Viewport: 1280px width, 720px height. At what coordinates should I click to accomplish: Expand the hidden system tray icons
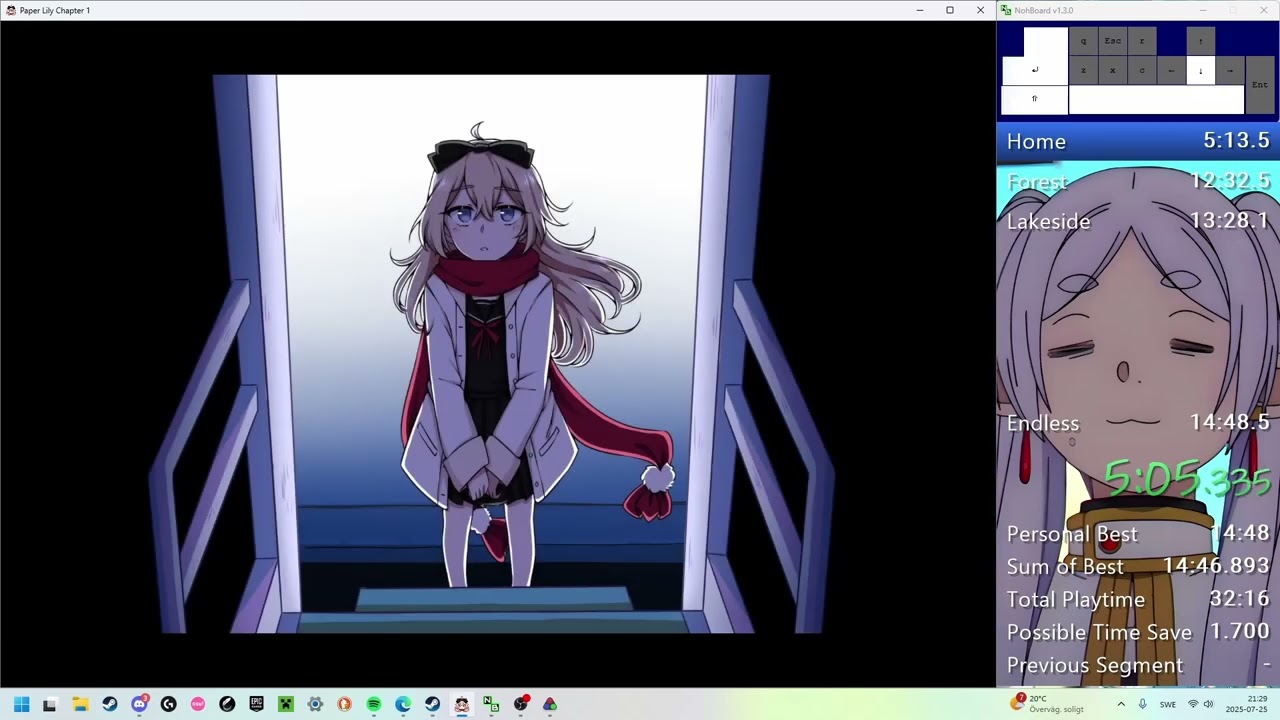click(x=1120, y=704)
